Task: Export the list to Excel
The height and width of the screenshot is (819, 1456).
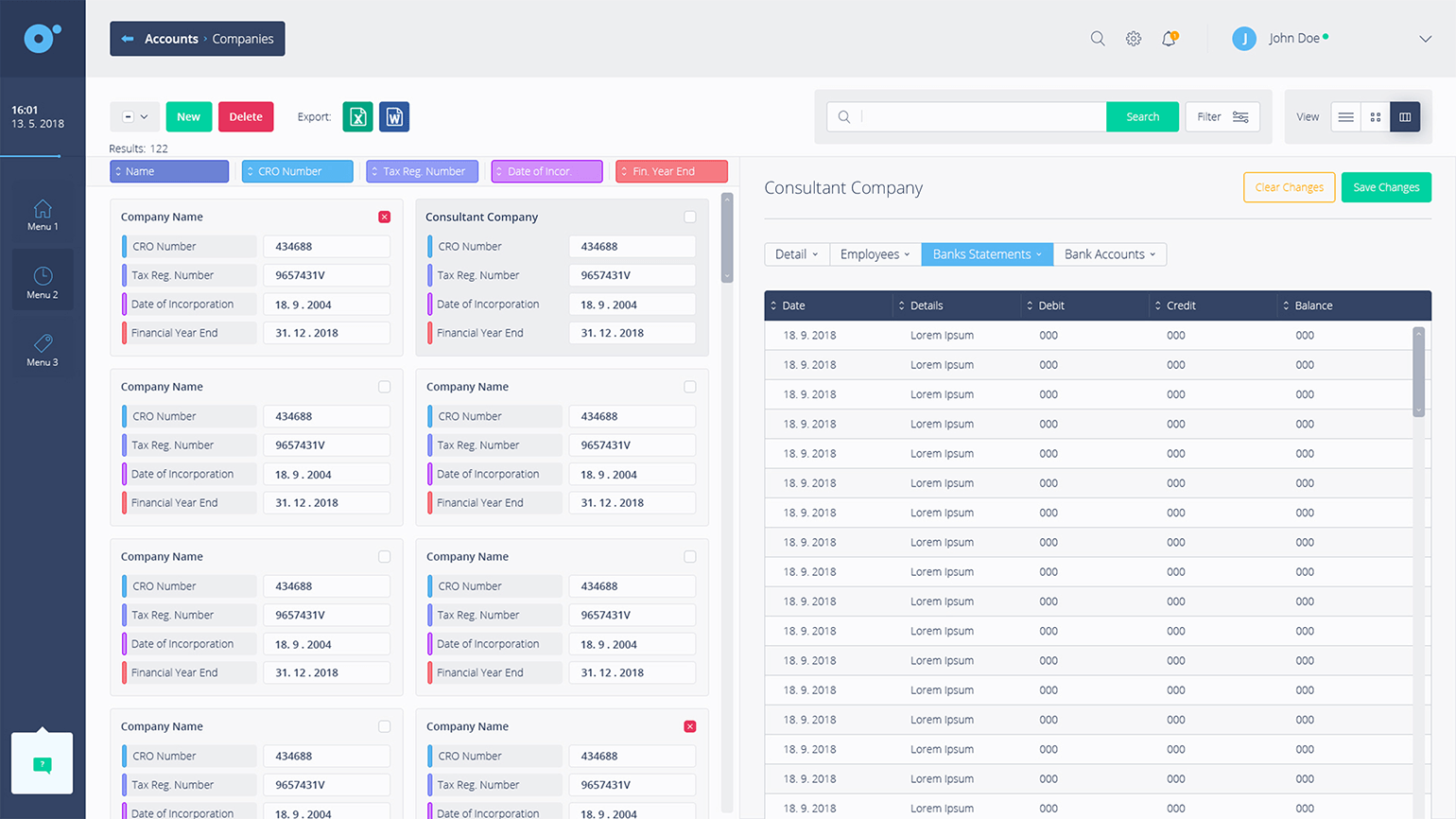Action: (357, 117)
